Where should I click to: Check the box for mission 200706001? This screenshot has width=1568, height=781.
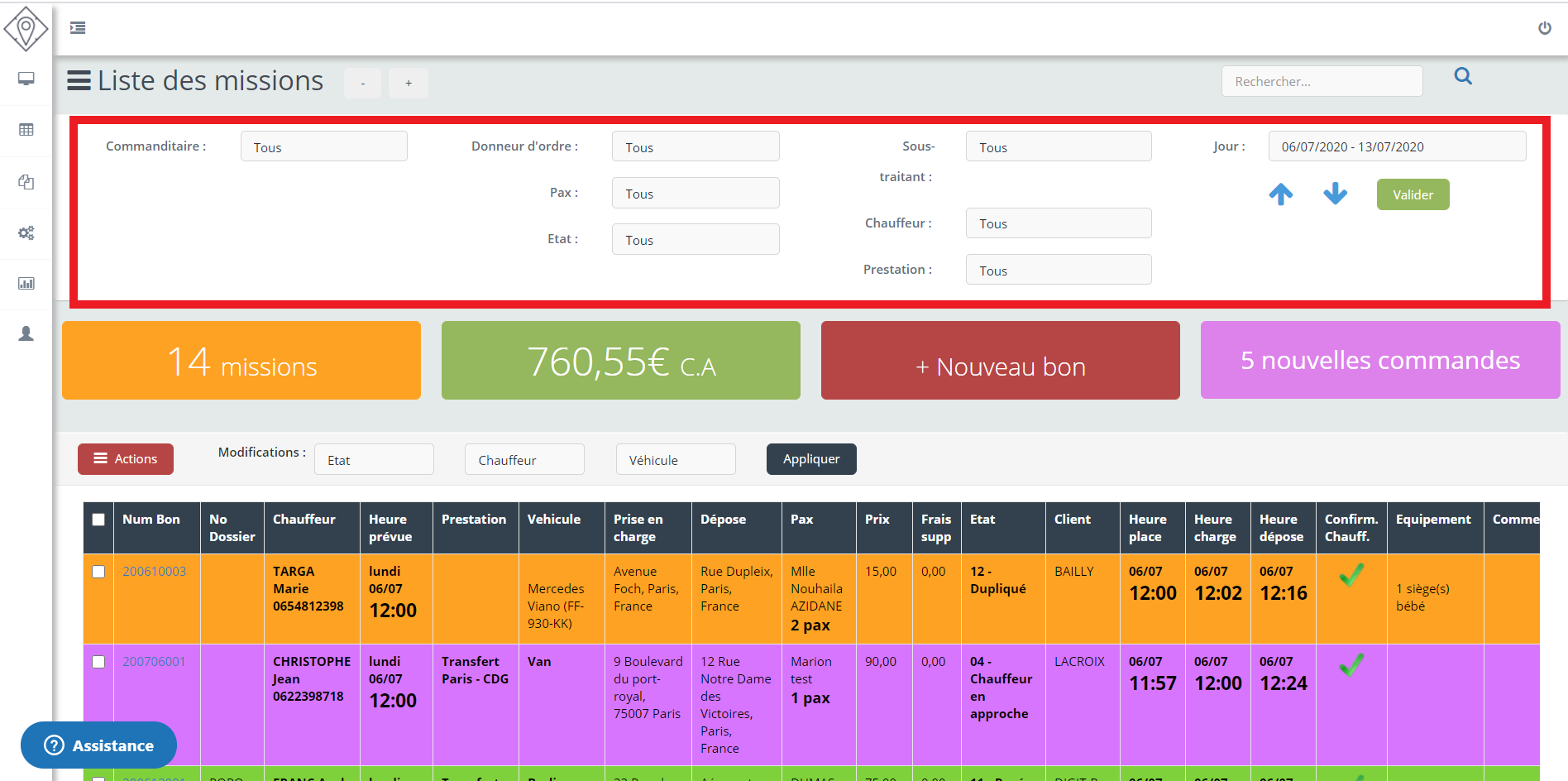[98, 662]
